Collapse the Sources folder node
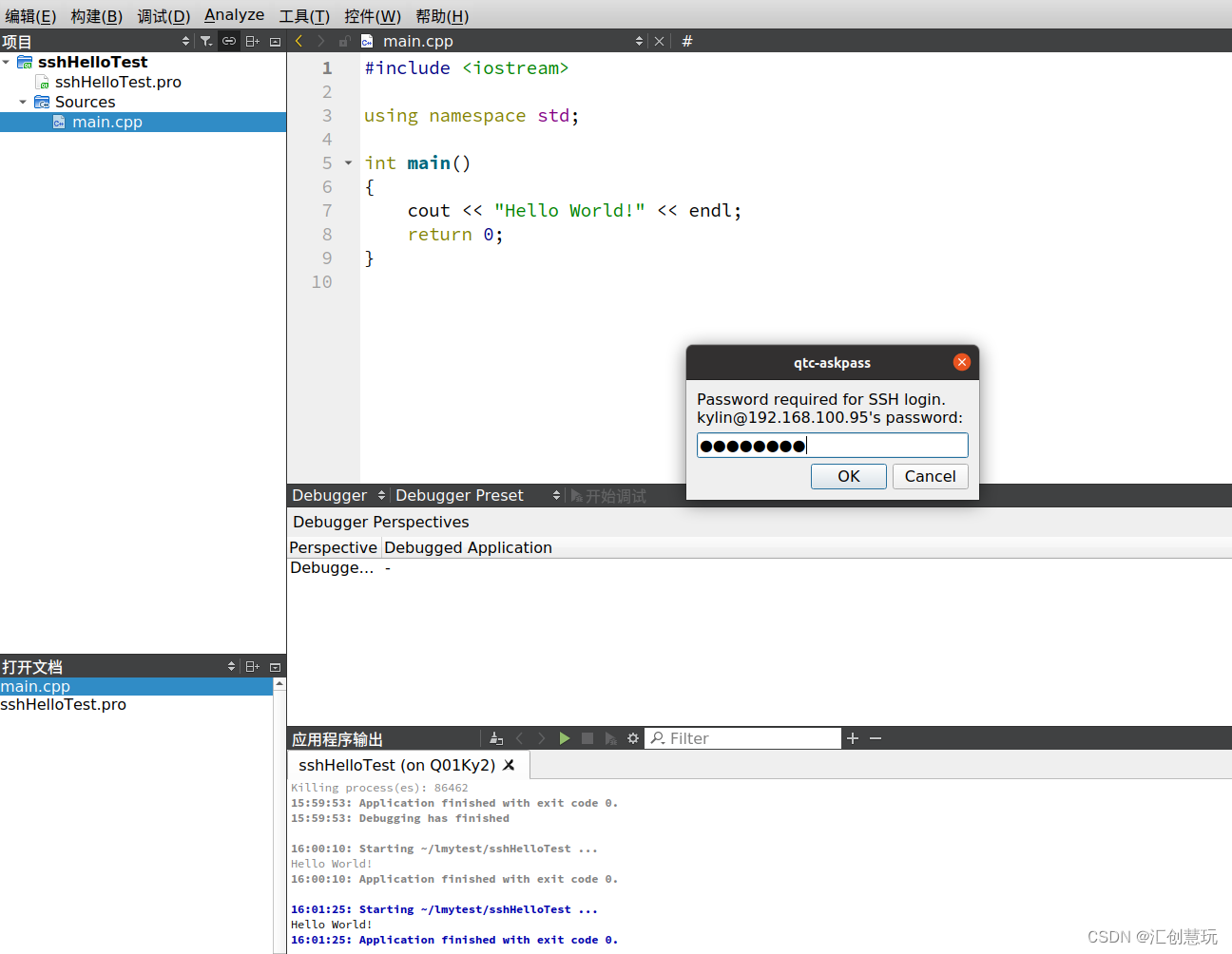Image resolution: width=1232 pixels, height=954 pixels. click(23, 102)
